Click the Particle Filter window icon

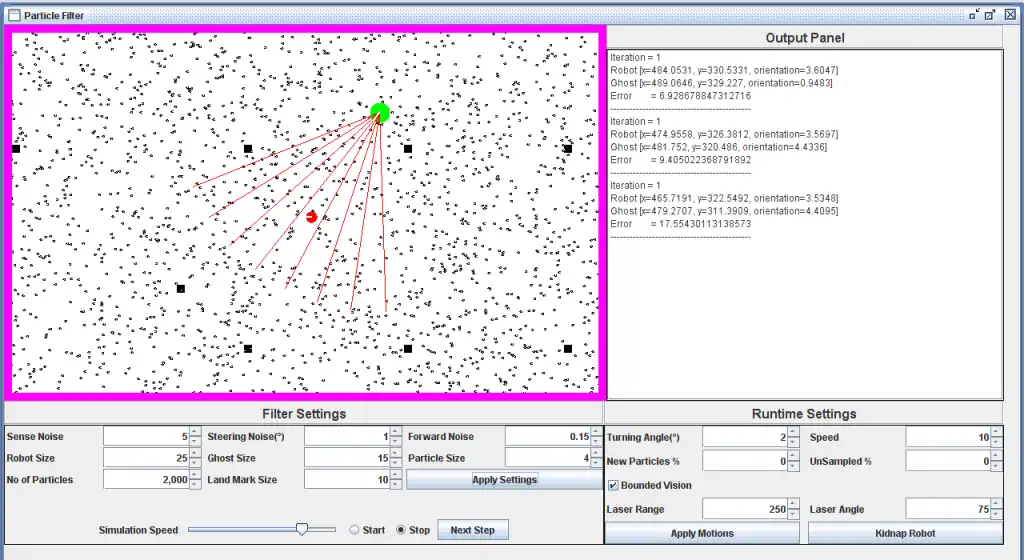coord(14,15)
